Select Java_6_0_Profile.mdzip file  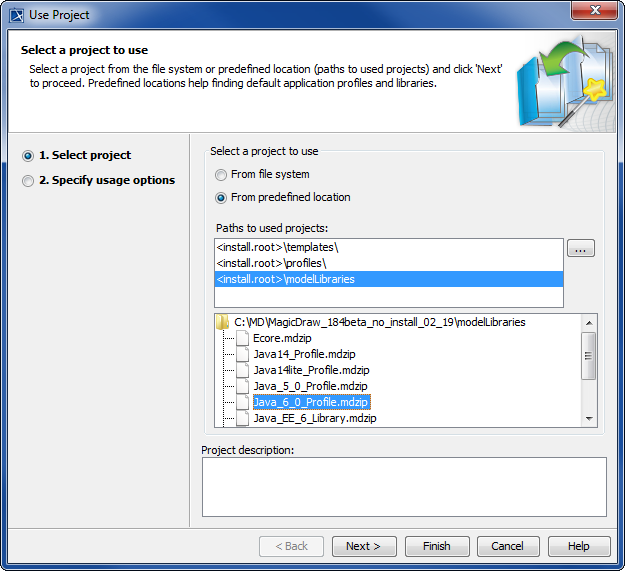pos(312,402)
